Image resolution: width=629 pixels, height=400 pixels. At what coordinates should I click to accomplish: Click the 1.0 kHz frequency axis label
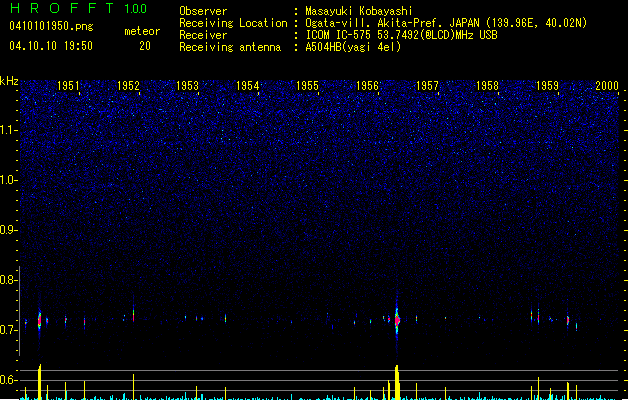point(8,180)
